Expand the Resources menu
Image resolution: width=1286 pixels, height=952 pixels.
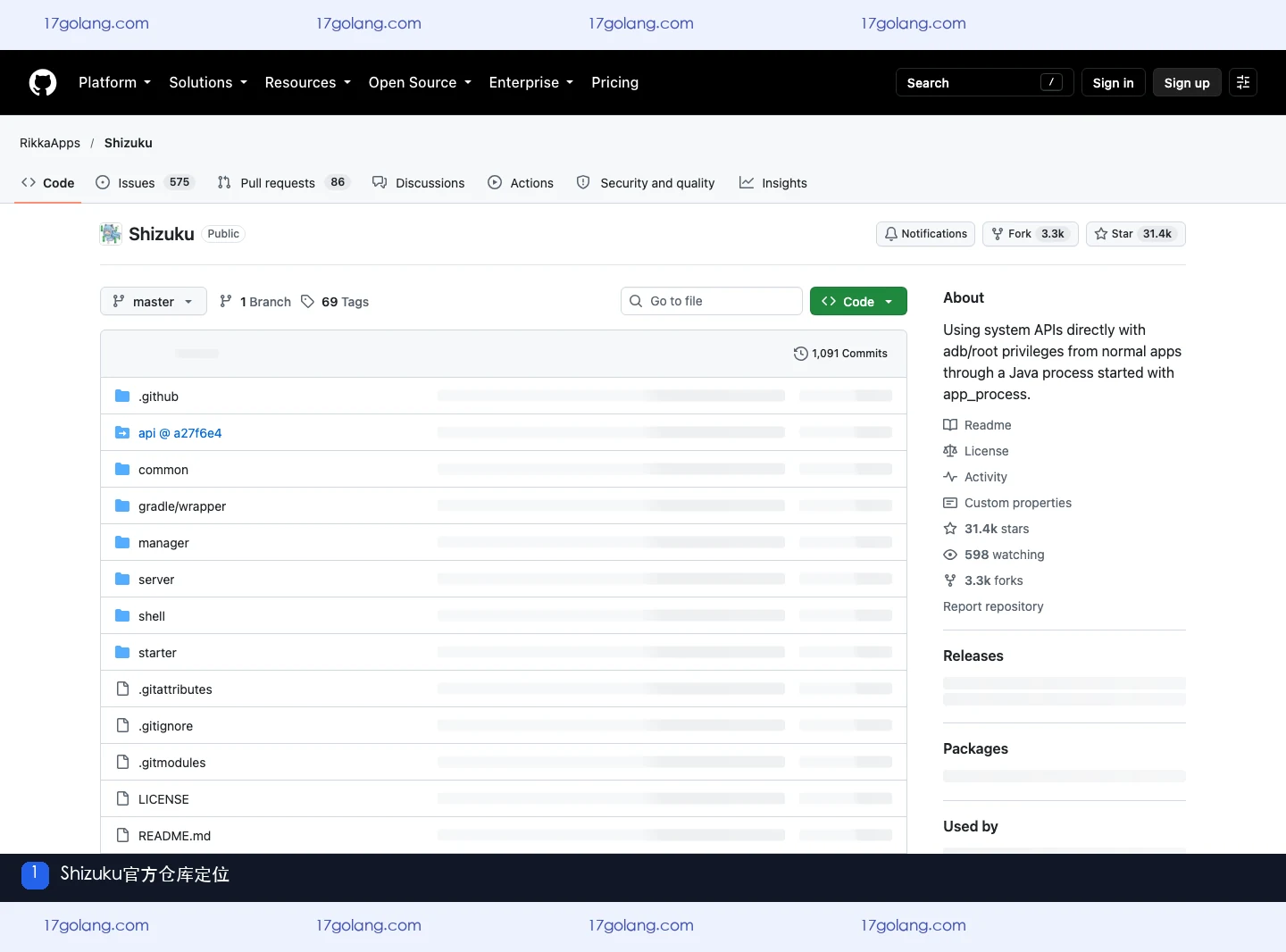[x=307, y=82]
